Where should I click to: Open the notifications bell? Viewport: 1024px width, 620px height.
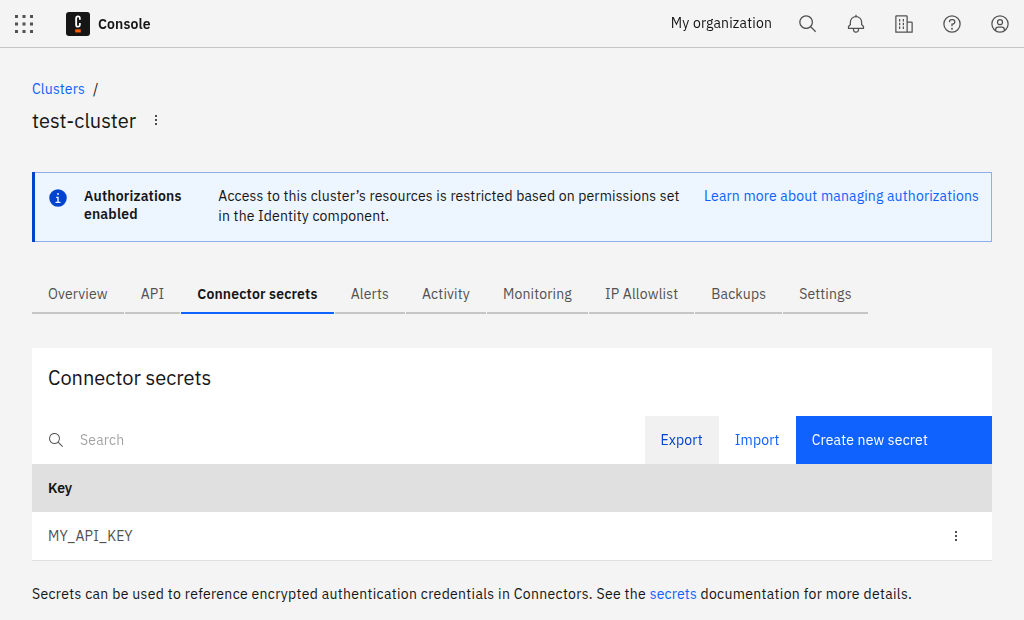pyautogui.click(x=856, y=24)
